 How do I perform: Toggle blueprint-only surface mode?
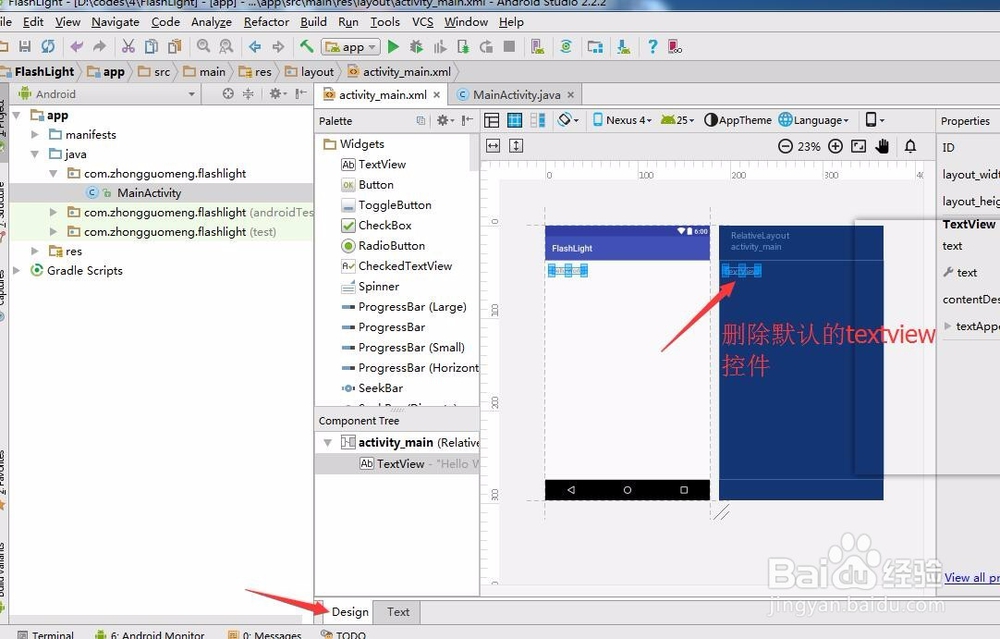click(x=514, y=120)
